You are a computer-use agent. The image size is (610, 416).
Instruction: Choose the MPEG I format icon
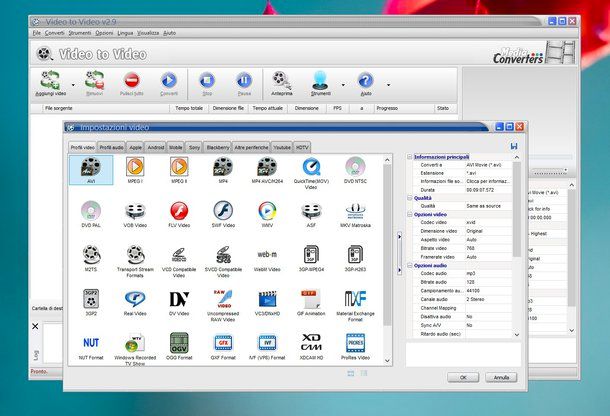[x=135, y=170]
